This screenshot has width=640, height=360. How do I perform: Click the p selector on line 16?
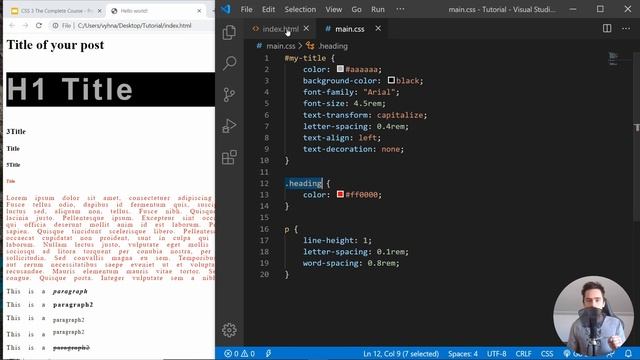[x=287, y=229]
